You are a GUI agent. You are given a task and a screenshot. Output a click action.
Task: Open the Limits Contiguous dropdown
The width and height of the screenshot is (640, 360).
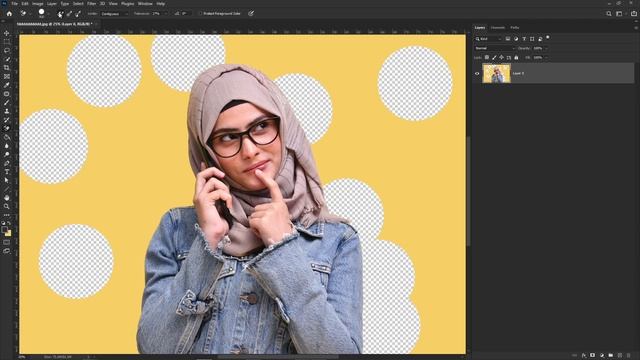coord(114,14)
